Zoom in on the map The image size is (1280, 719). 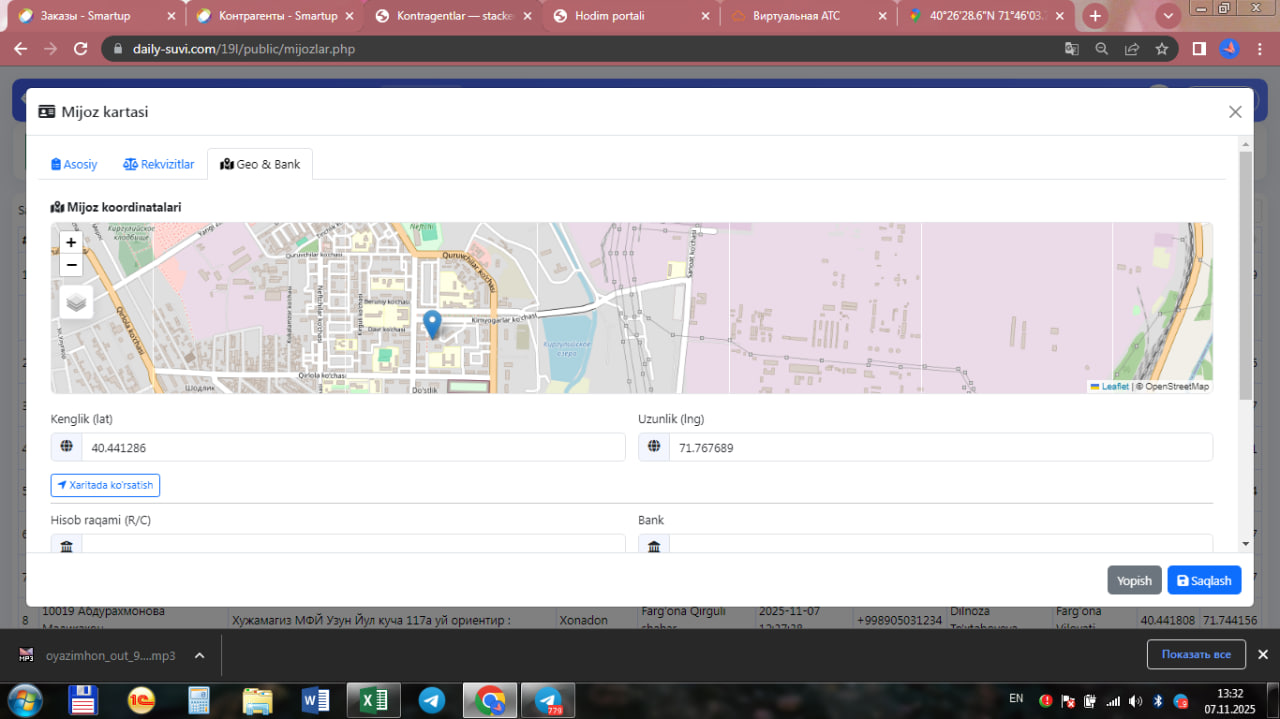71,242
